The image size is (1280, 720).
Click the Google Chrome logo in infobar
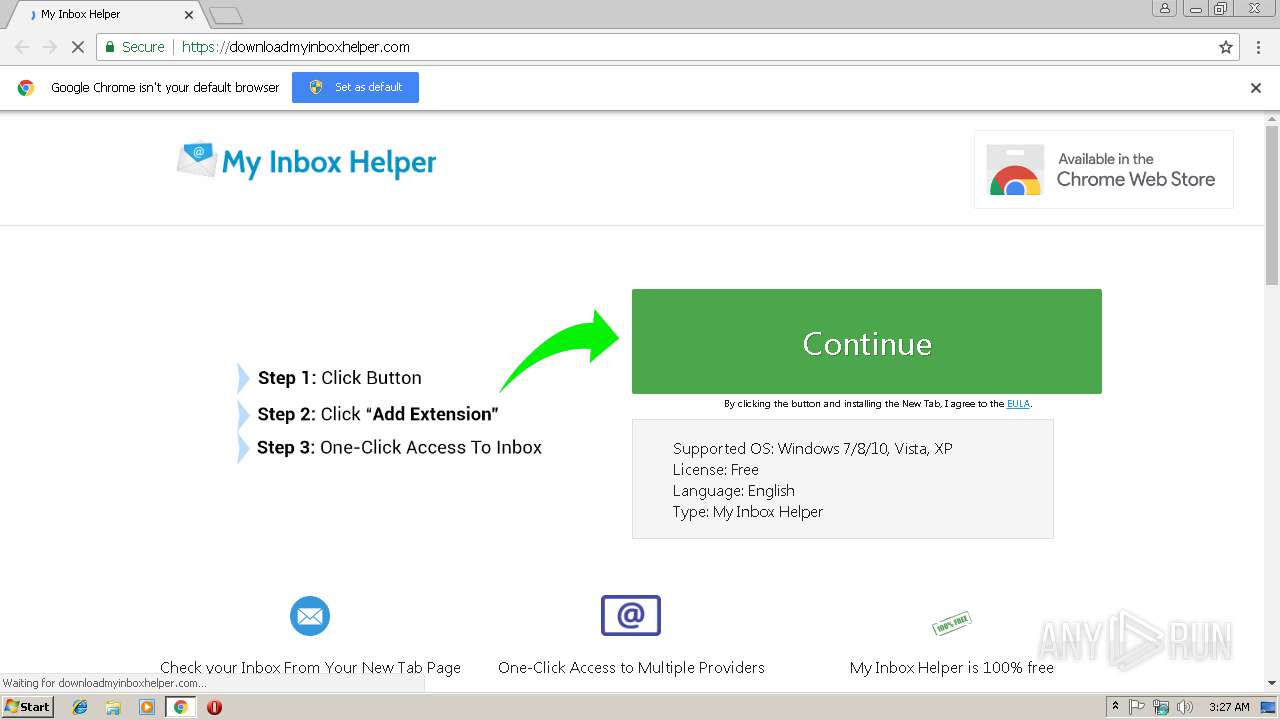(26, 88)
